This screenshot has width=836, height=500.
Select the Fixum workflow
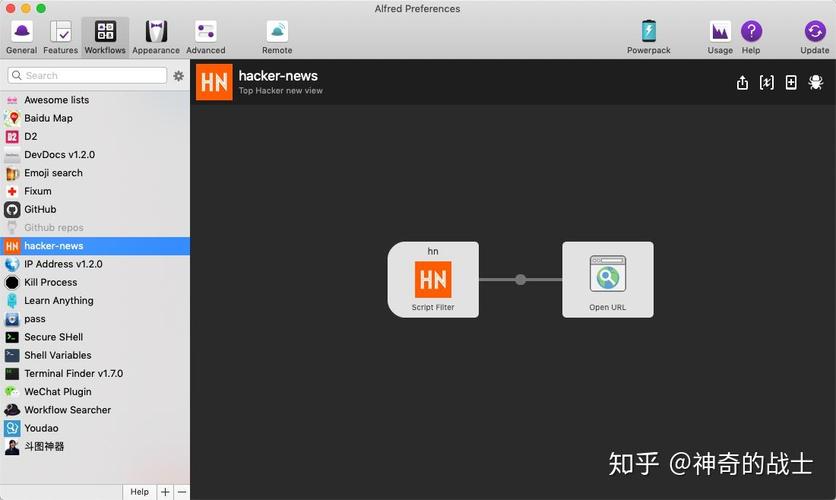pyautogui.click(x=95, y=191)
